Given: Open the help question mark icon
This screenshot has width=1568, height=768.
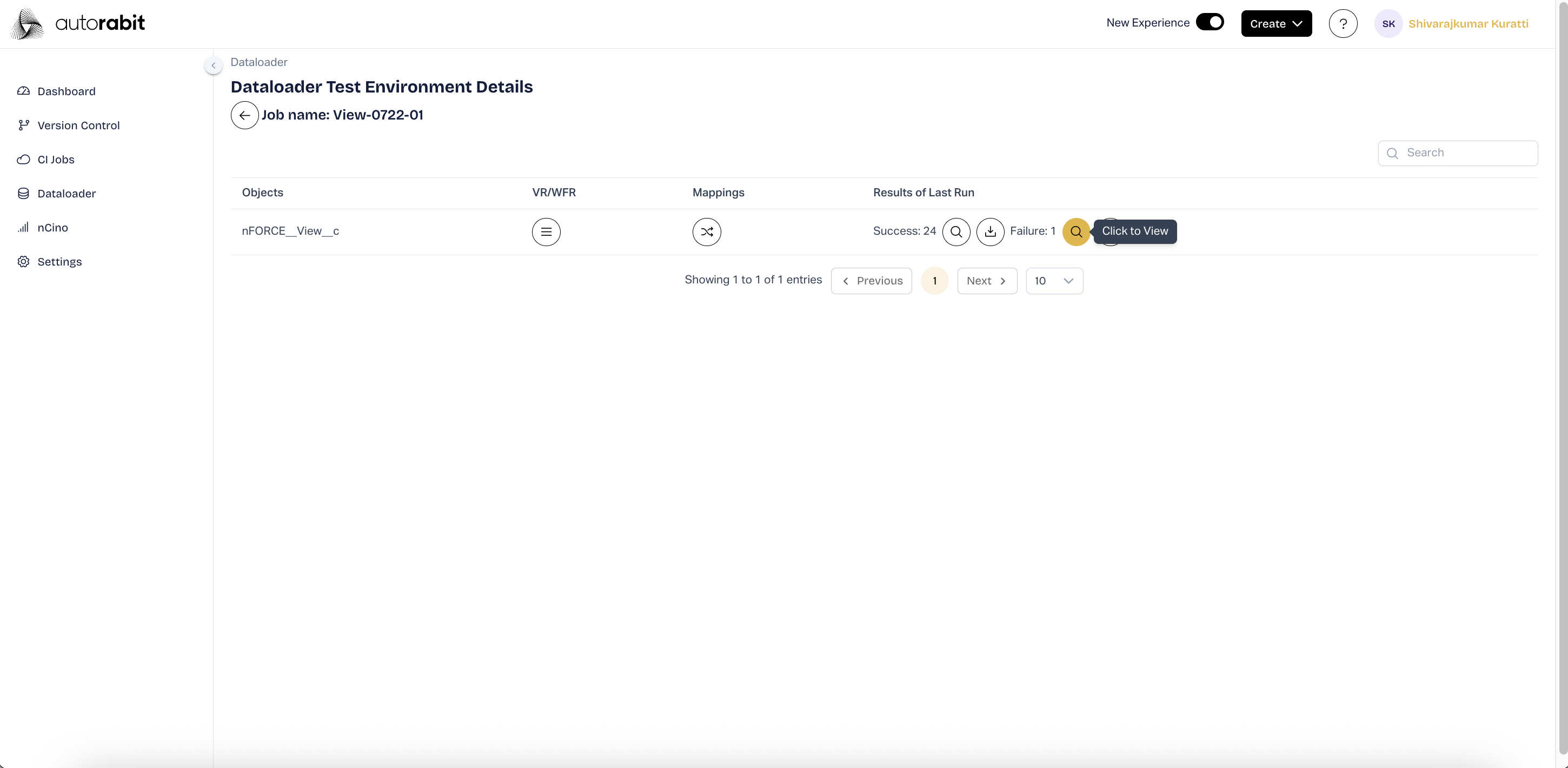Looking at the screenshot, I should (1342, 24).
